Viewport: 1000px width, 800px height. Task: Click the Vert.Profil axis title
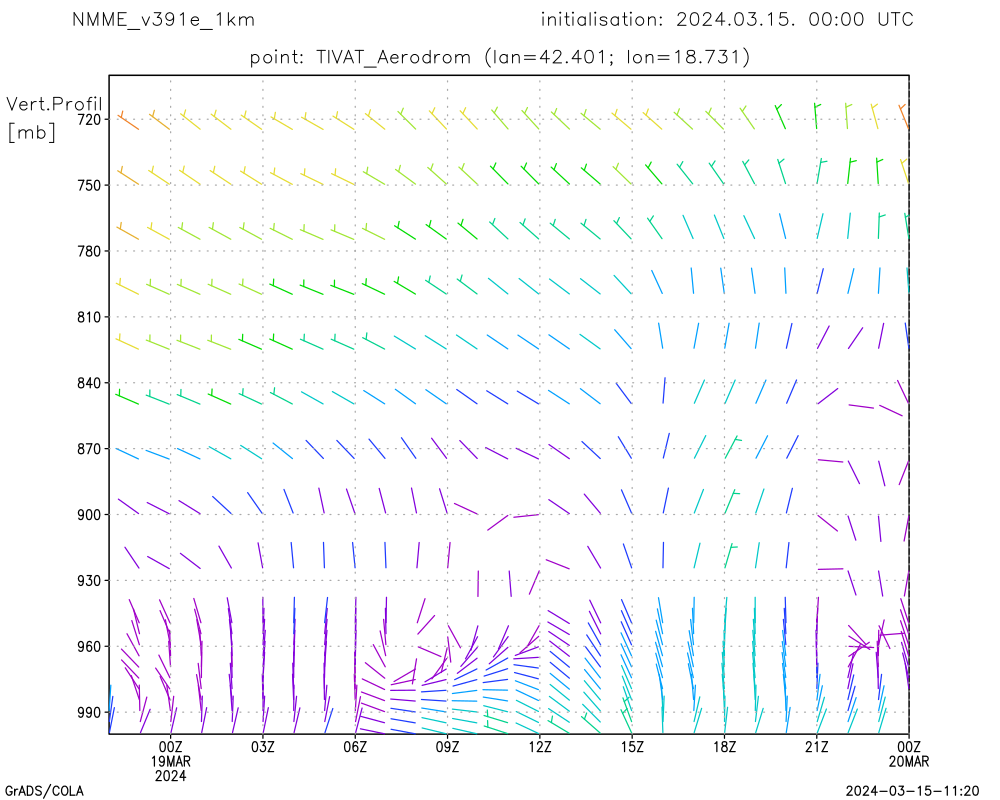(x=54, y=104)
